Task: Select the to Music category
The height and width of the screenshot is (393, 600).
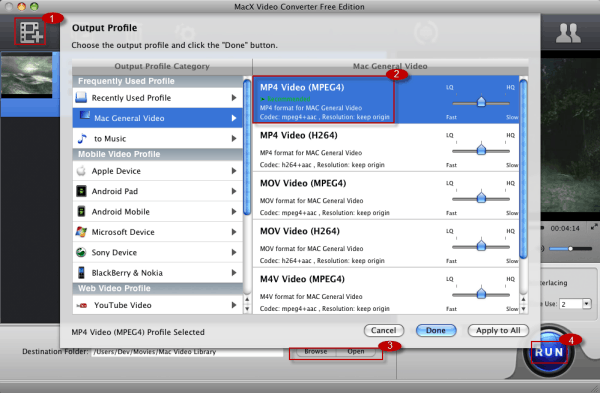Action: coord(157,139)
